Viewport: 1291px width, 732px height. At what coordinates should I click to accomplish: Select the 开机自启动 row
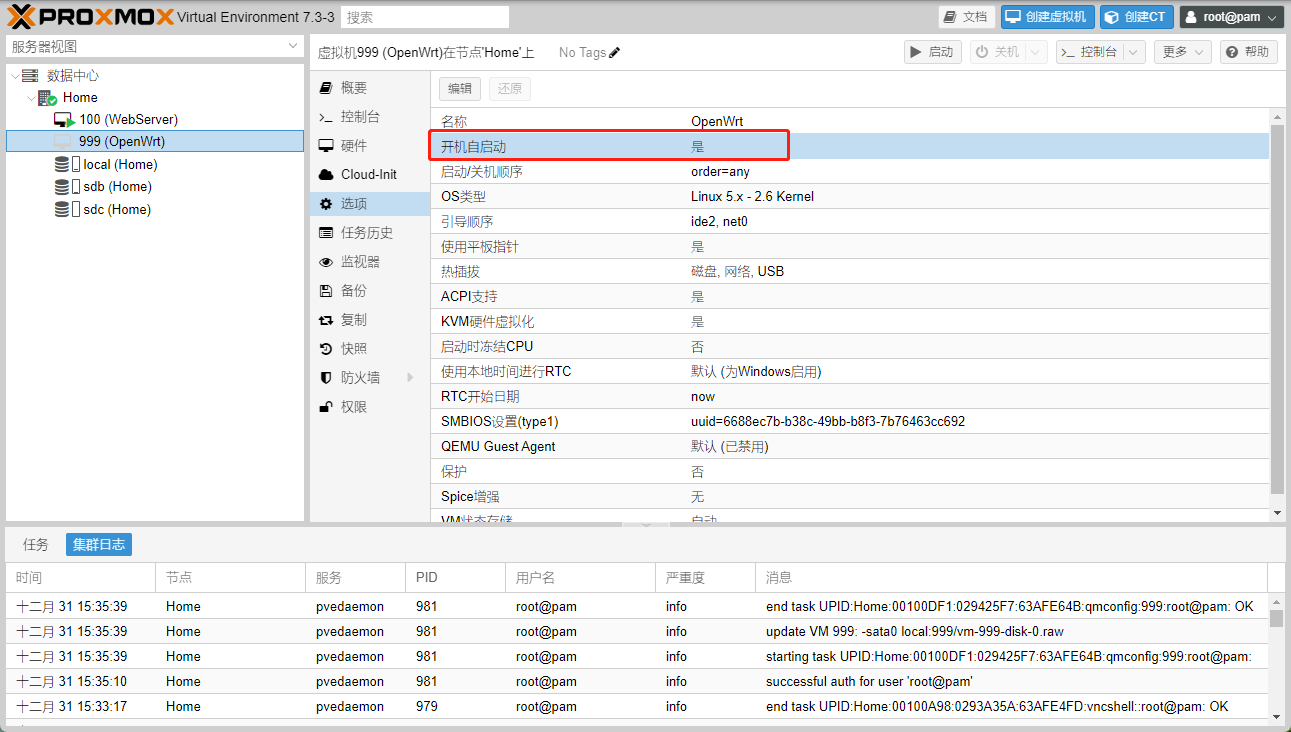click(x=852, y=146)
